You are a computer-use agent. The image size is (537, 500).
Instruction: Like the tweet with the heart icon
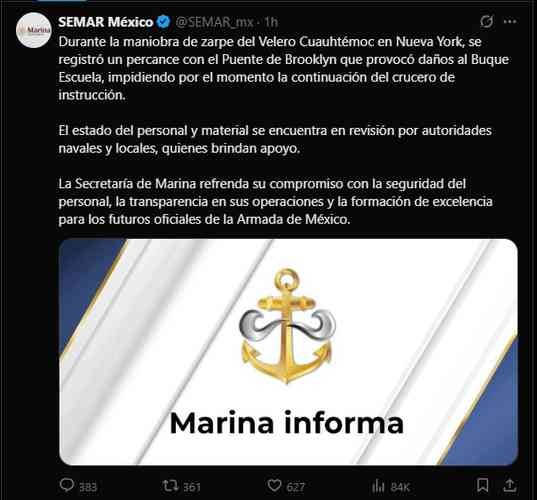pos(274,485)
